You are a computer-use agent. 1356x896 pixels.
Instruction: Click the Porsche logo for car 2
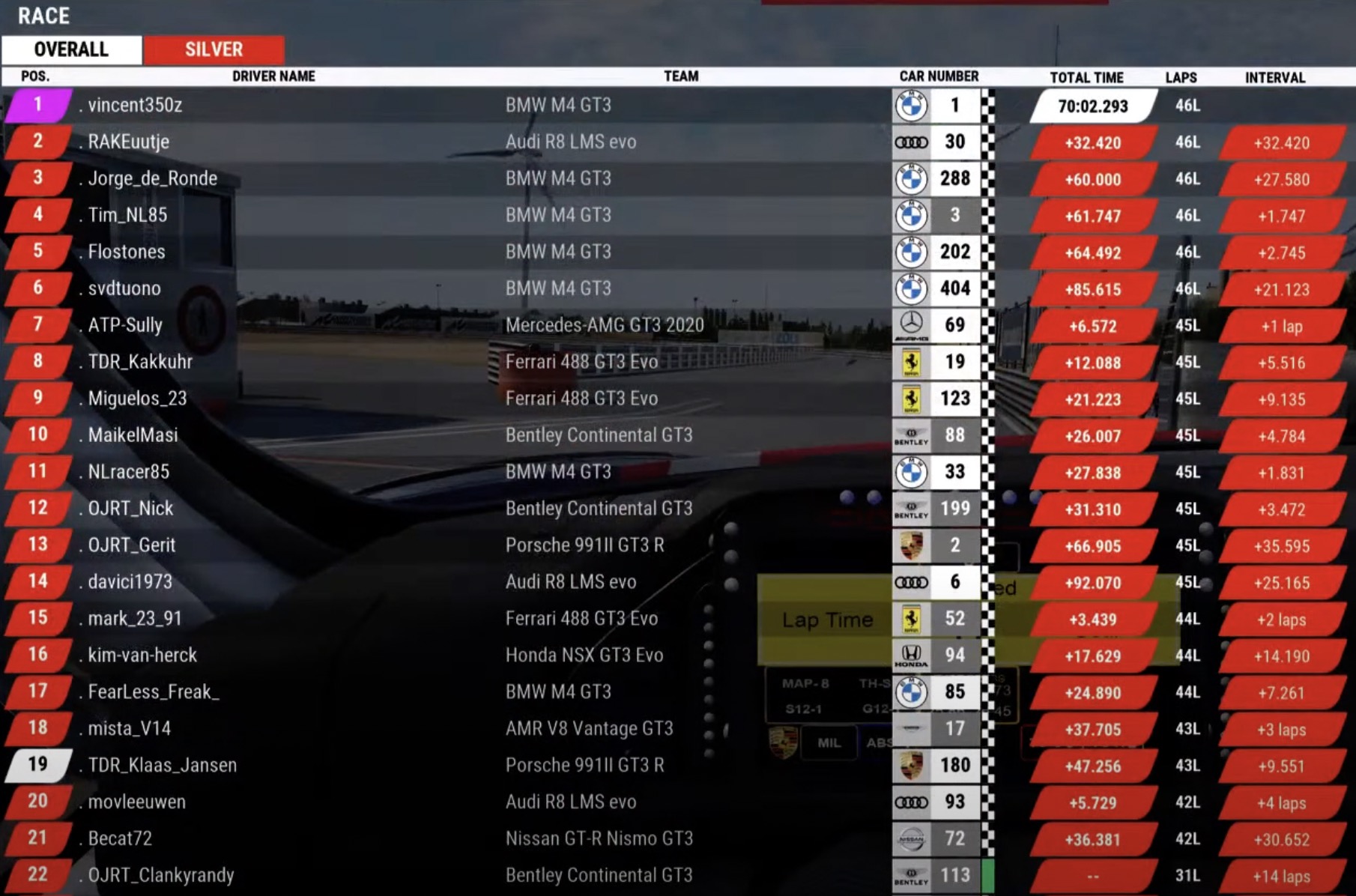tap(911, 546)
